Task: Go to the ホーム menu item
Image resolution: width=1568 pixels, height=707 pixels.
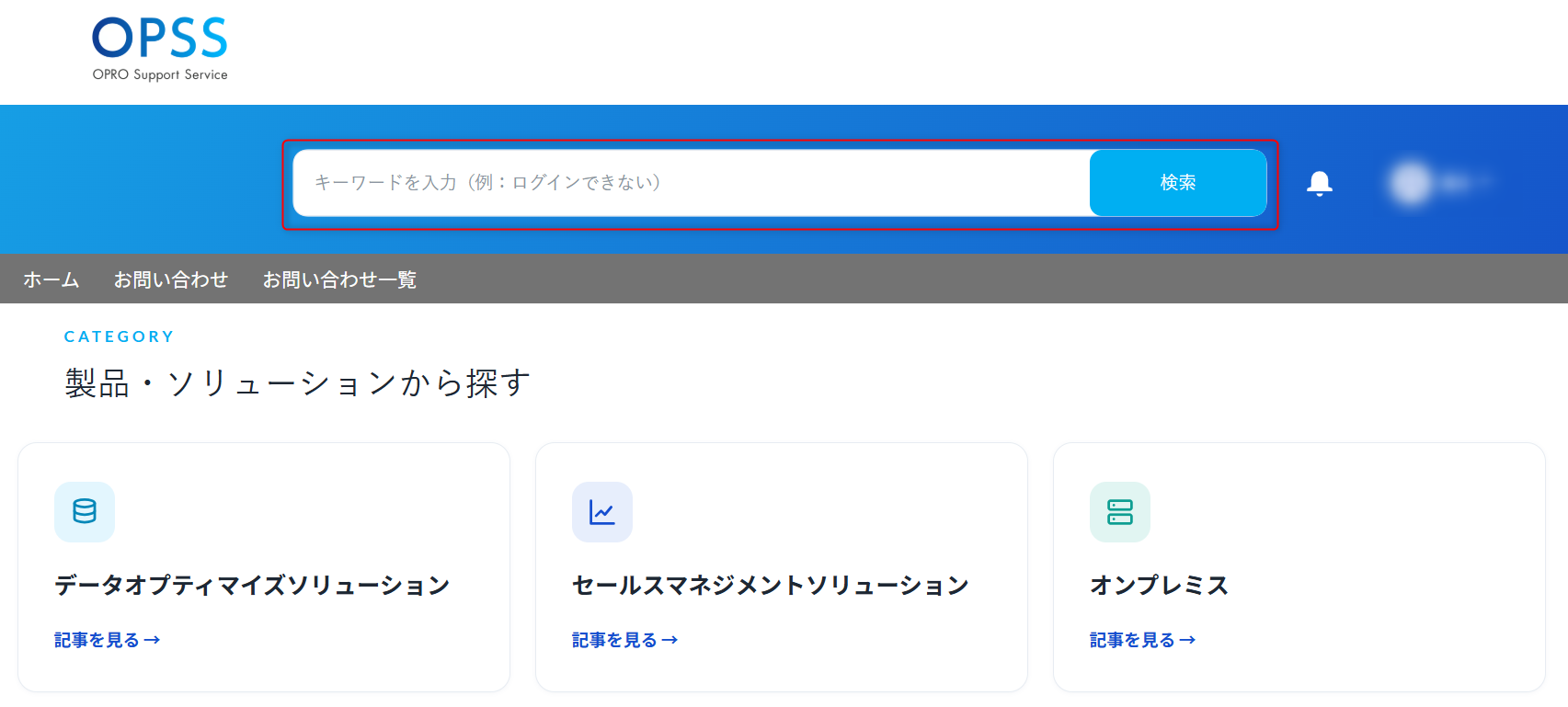Action: tap(52, 279)
